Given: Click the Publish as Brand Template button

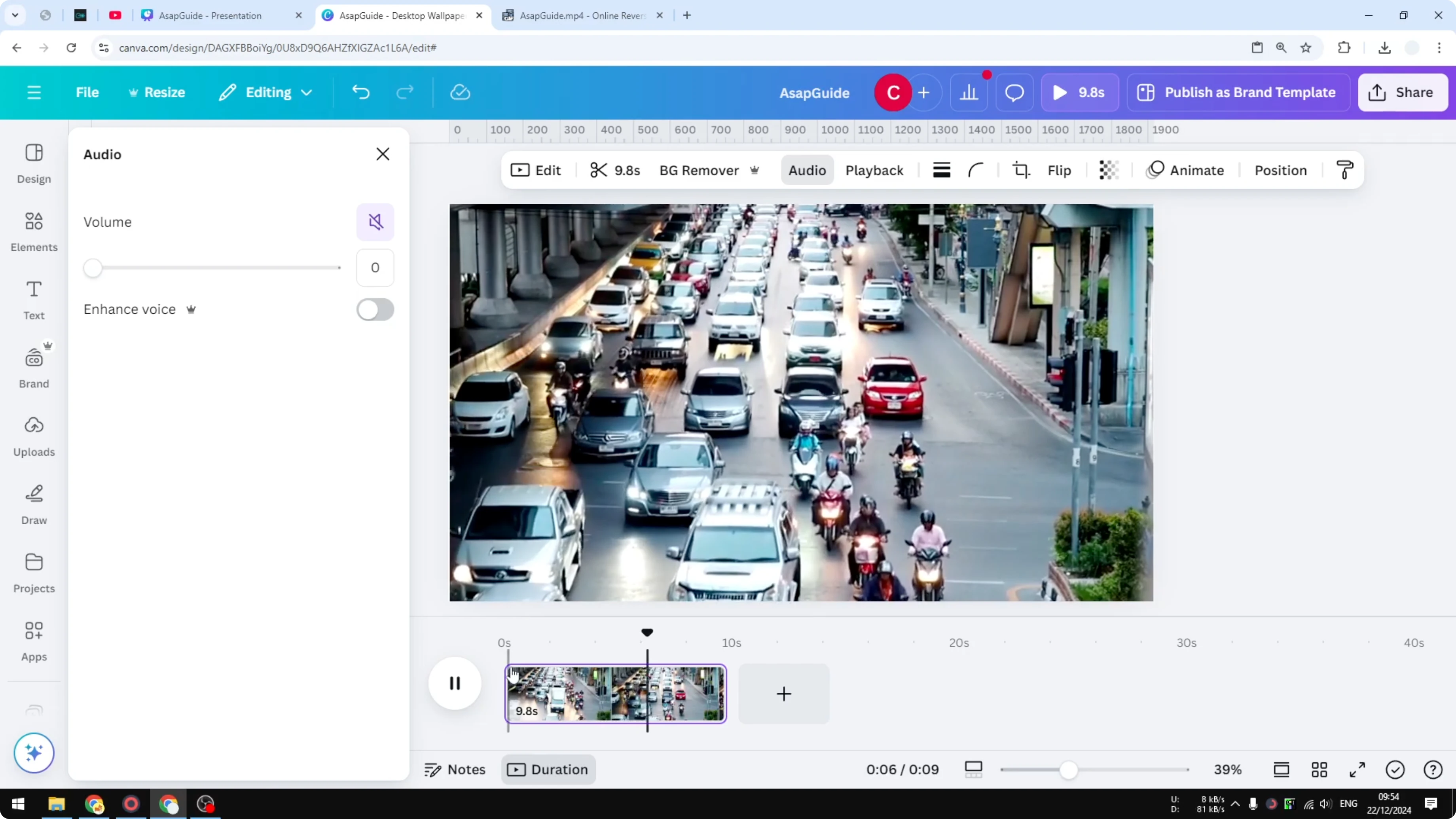Looking at the screenshot, I should coord(1237,92).
